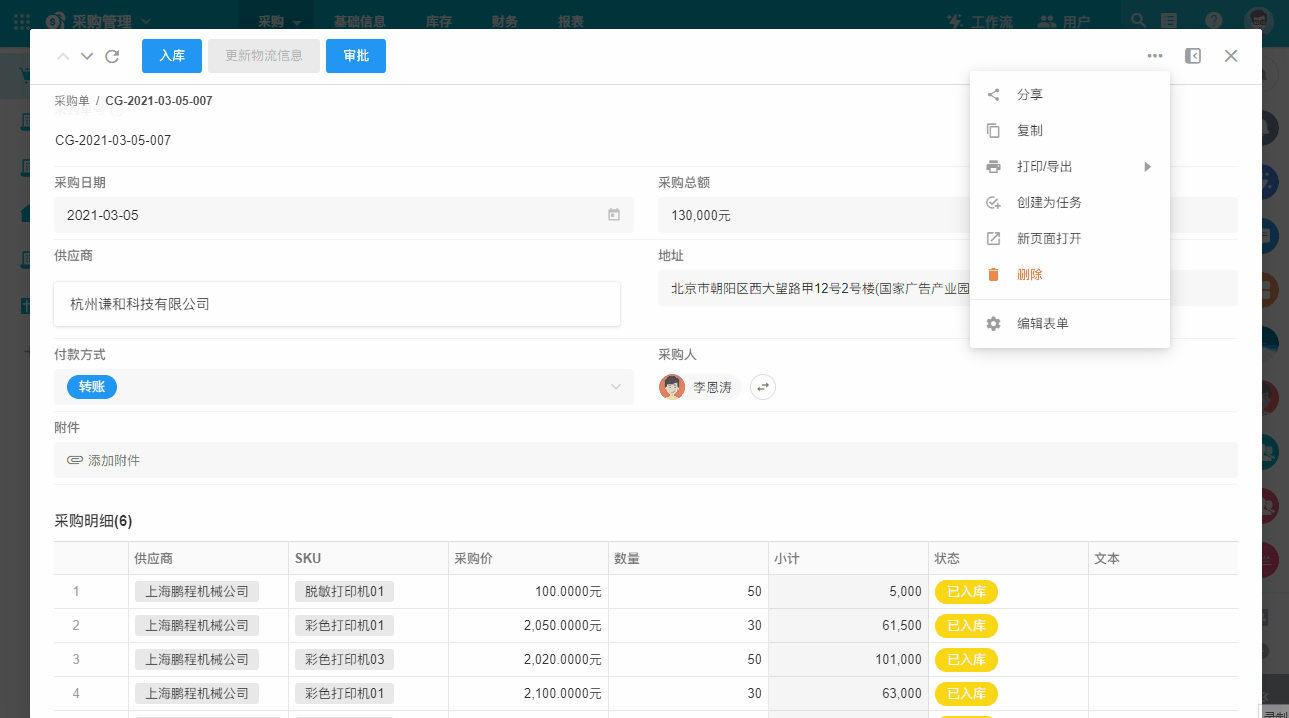
Task: Open the apps grid launcher icon
Action: (21, 20)
